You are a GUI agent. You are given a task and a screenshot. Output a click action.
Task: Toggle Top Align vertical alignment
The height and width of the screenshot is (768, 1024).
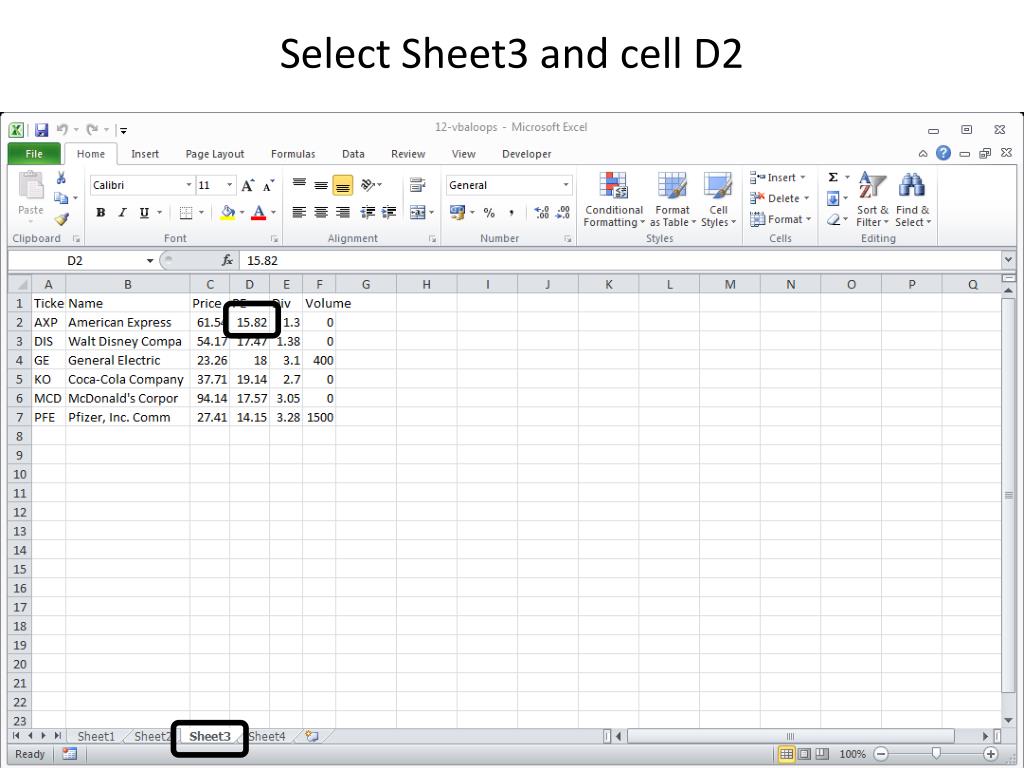pyautogui.click(x=299, y=185)
